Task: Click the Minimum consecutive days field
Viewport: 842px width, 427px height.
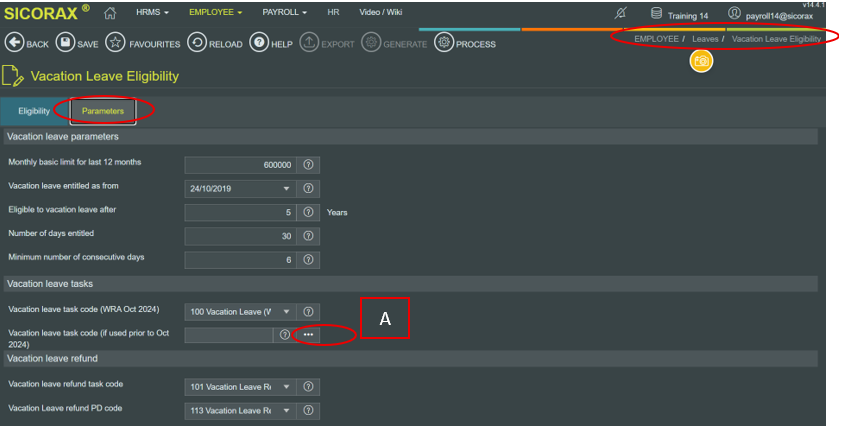Action: [x=241, y=260]
